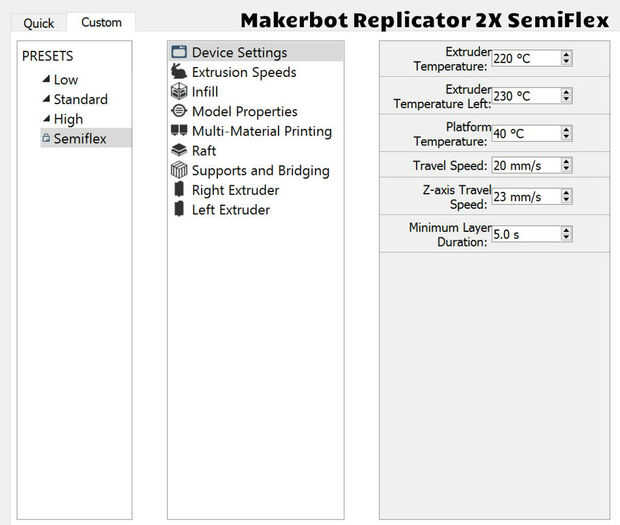This screenshot has height=525, width=620.
Task: Select the Semiflex preset
Action: (79, 139)
